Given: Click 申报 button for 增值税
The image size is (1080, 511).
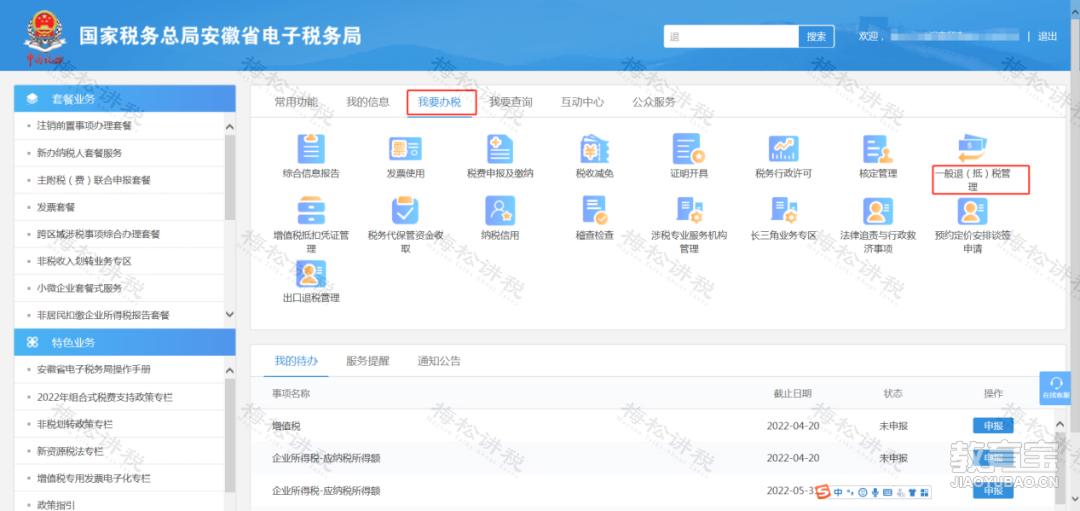Looking at the screenshot, I should [x=992, y=426].
